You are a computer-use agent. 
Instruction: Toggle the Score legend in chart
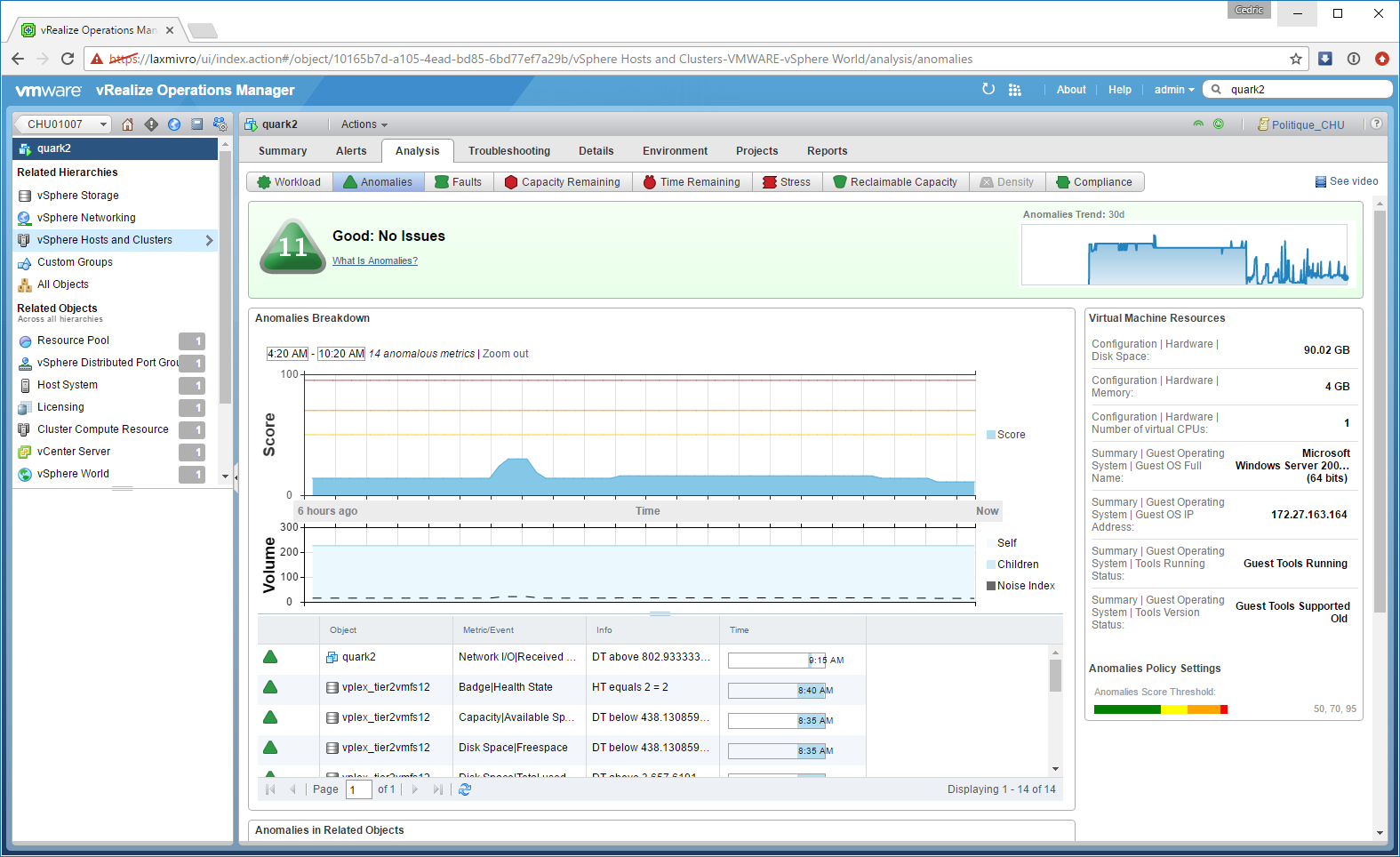click(1005, 435)
